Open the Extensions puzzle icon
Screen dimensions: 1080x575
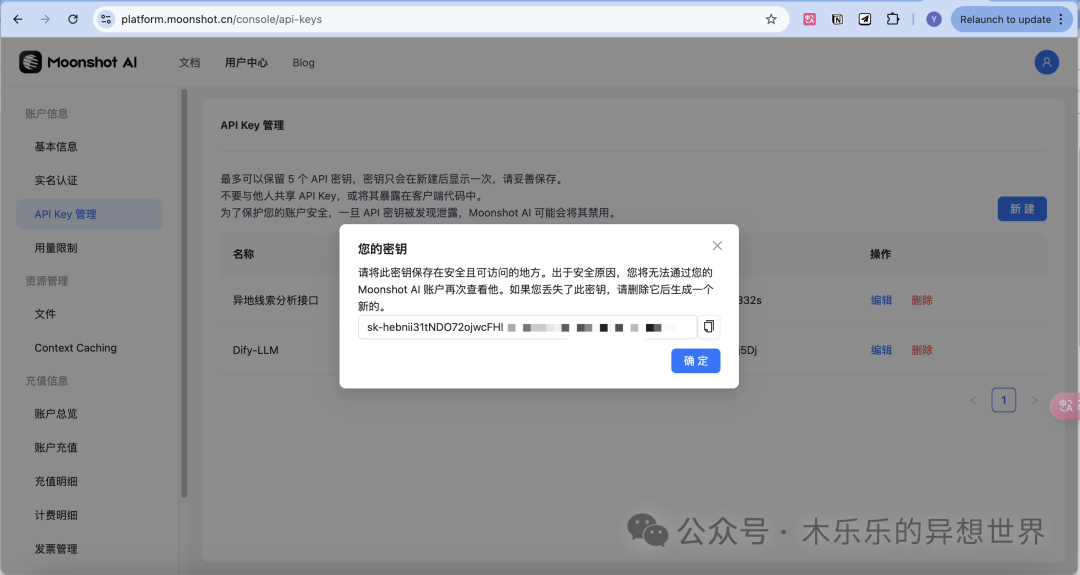click(x=893, y=19)
